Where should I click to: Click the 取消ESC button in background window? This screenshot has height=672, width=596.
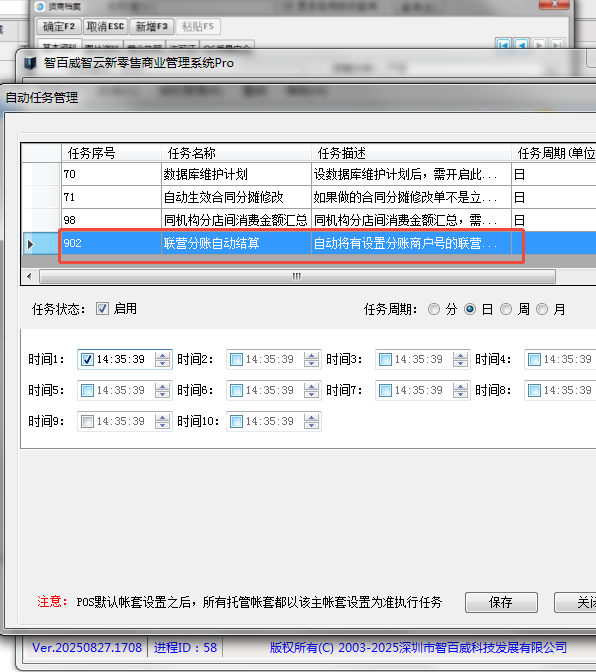pyautogui.click(x=105, y=27)
